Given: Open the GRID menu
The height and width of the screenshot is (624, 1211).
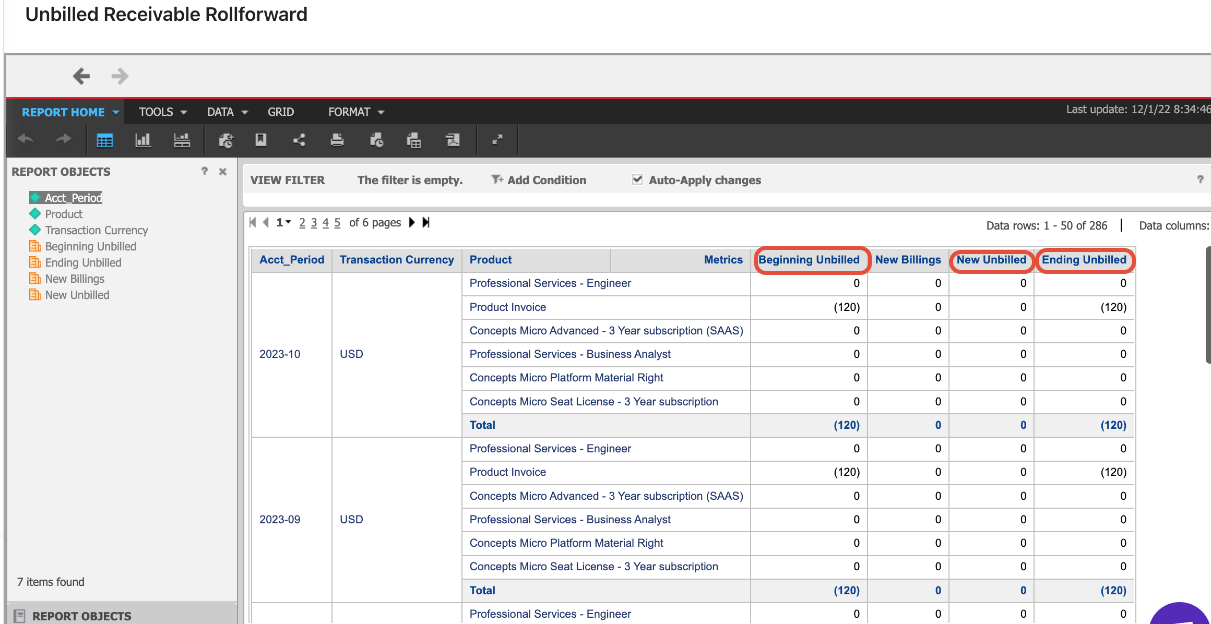Looking at the screenshot, I should pos(281,112).
